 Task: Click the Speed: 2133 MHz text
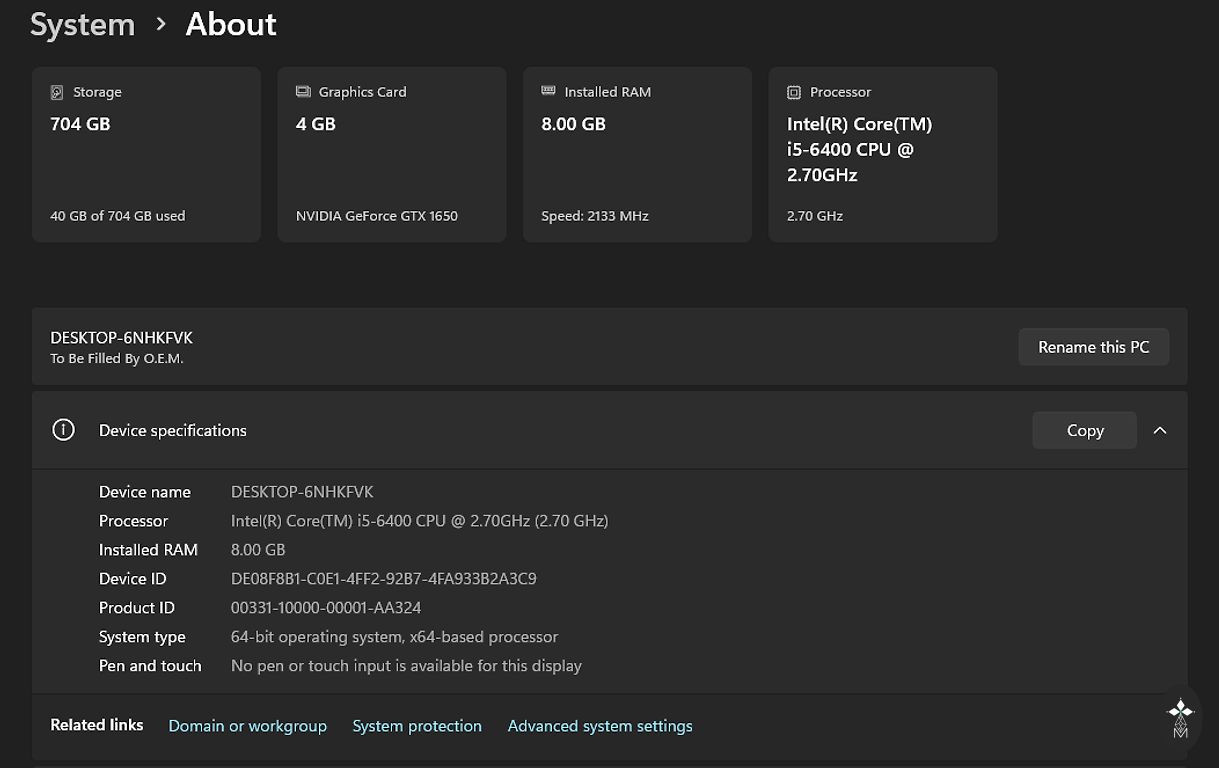click(x=595, y=216)
